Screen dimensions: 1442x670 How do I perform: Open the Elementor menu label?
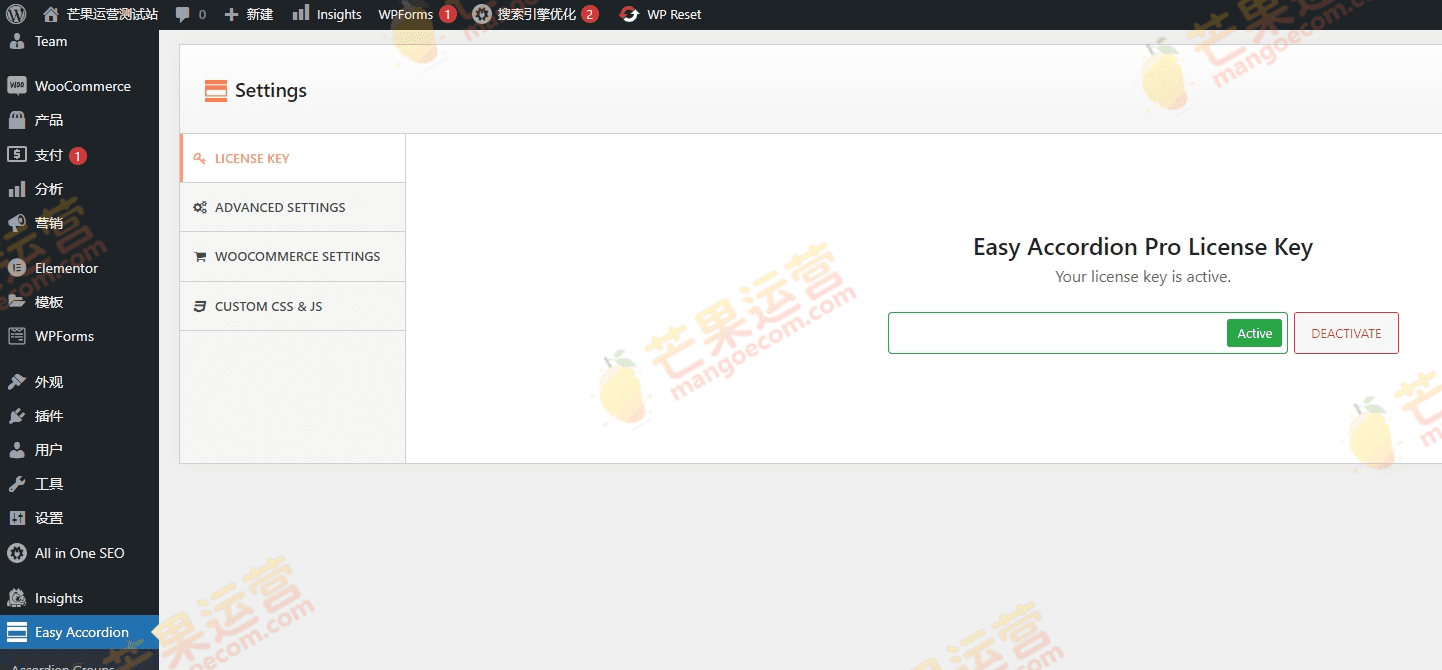tap(67, 268)
